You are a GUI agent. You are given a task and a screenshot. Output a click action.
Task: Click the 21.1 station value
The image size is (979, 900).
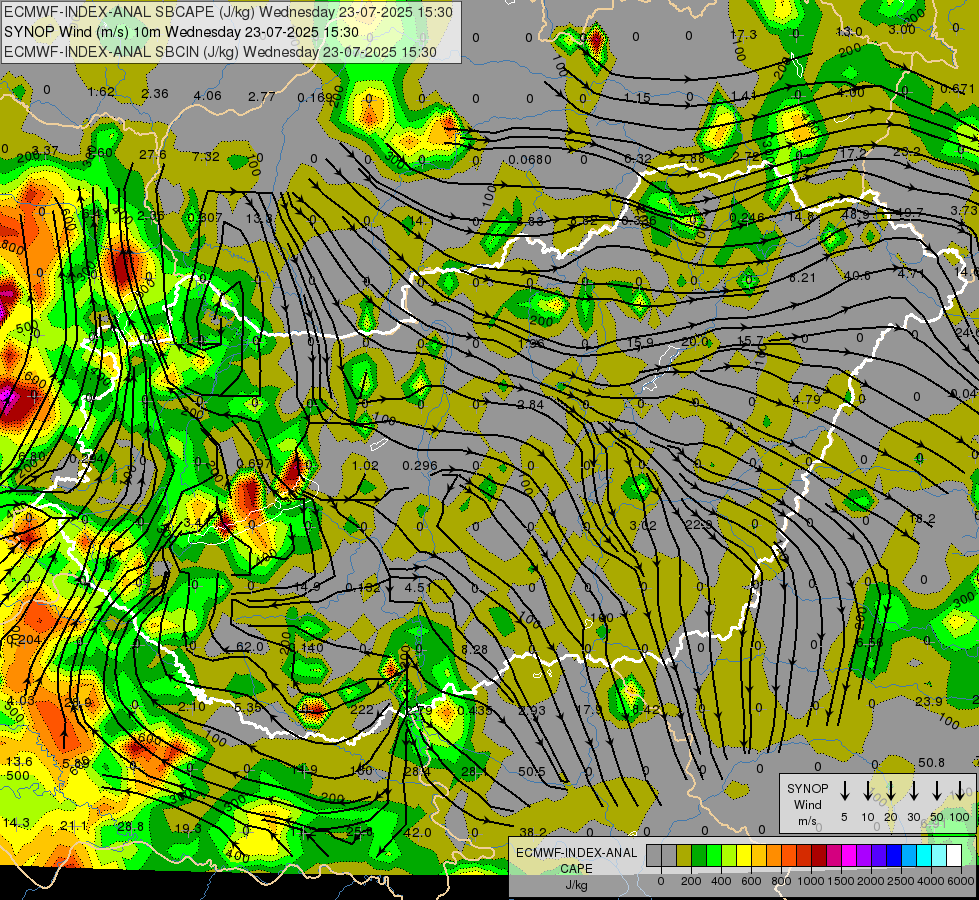click(74, 826)
